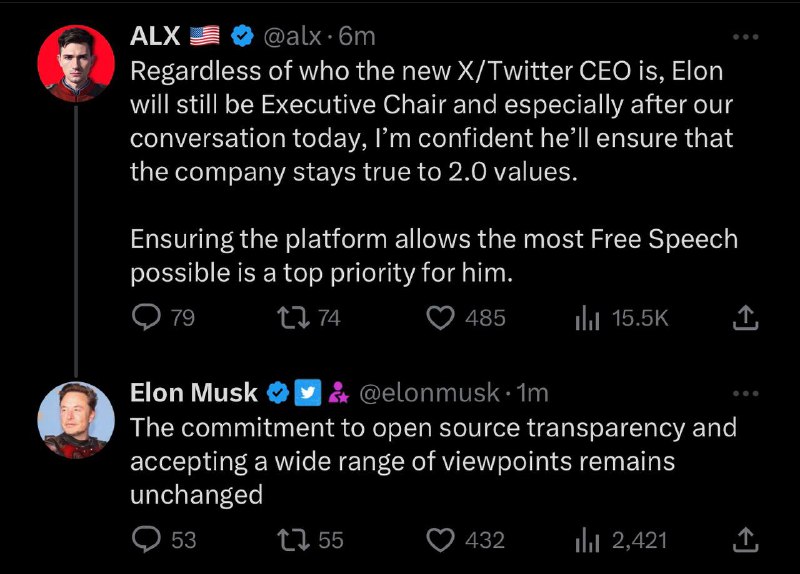Open more options on Elon Musk's tweet
Screen dimensions: 800x574
745,393
